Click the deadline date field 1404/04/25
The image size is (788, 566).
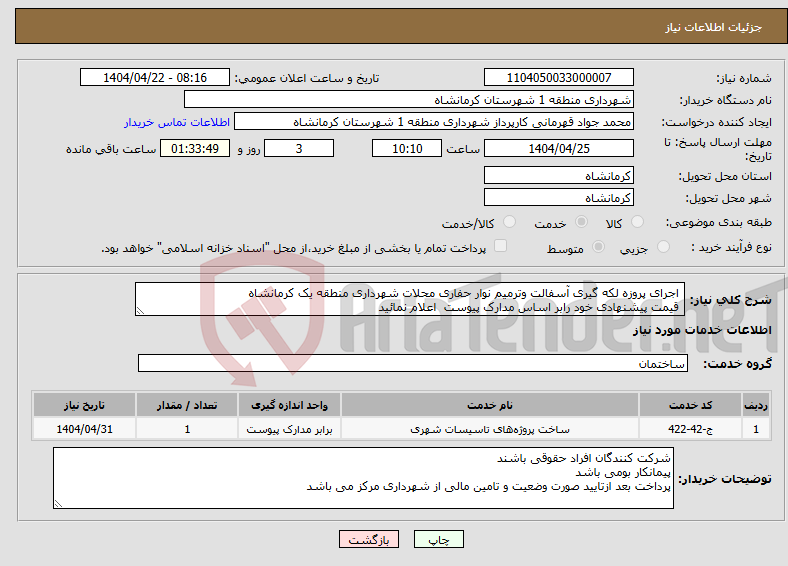558,148
